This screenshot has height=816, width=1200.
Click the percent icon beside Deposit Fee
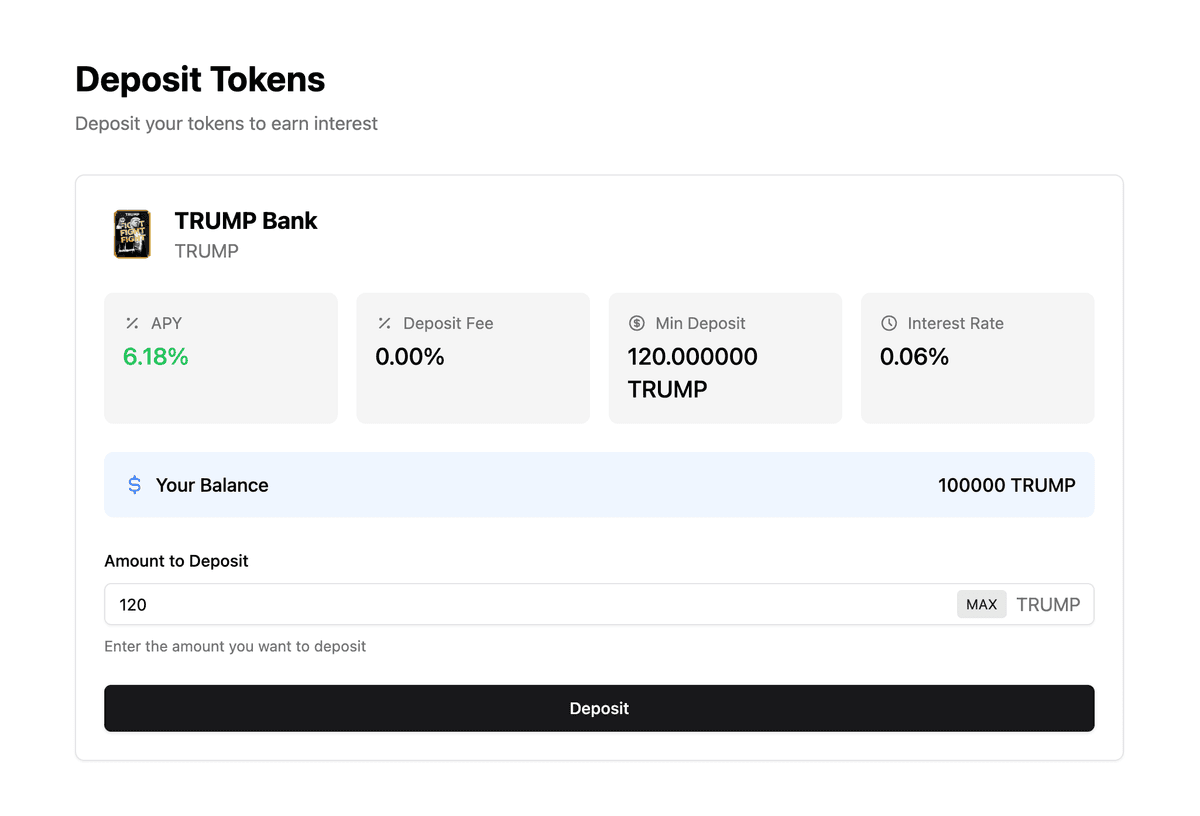[384, 323]
